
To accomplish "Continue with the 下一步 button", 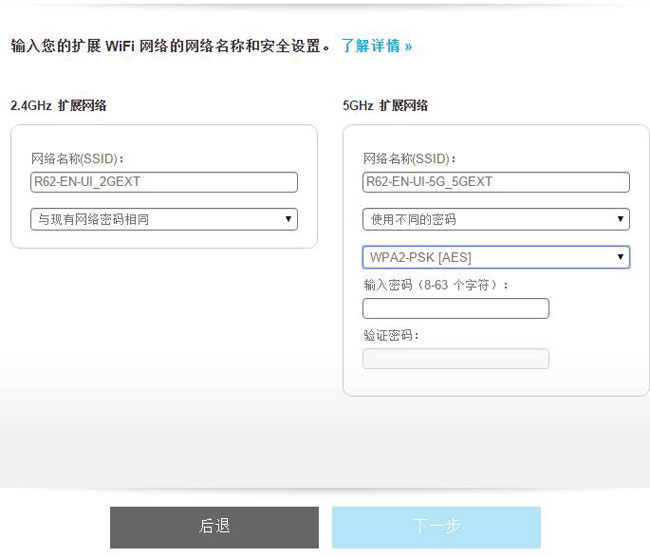I will (x=436, y=527).
